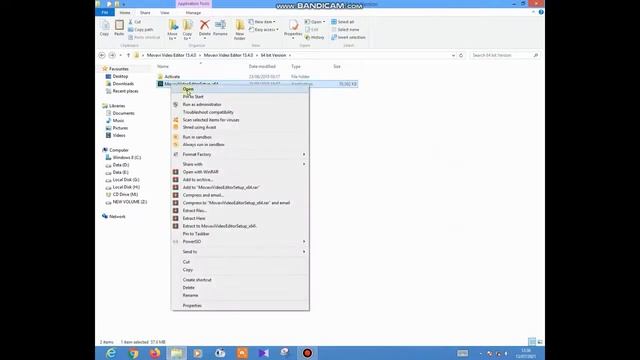The height and width of the screenshot is (360, 640).
Task: Click the Back navigation arrow
Action: (102, 55)
